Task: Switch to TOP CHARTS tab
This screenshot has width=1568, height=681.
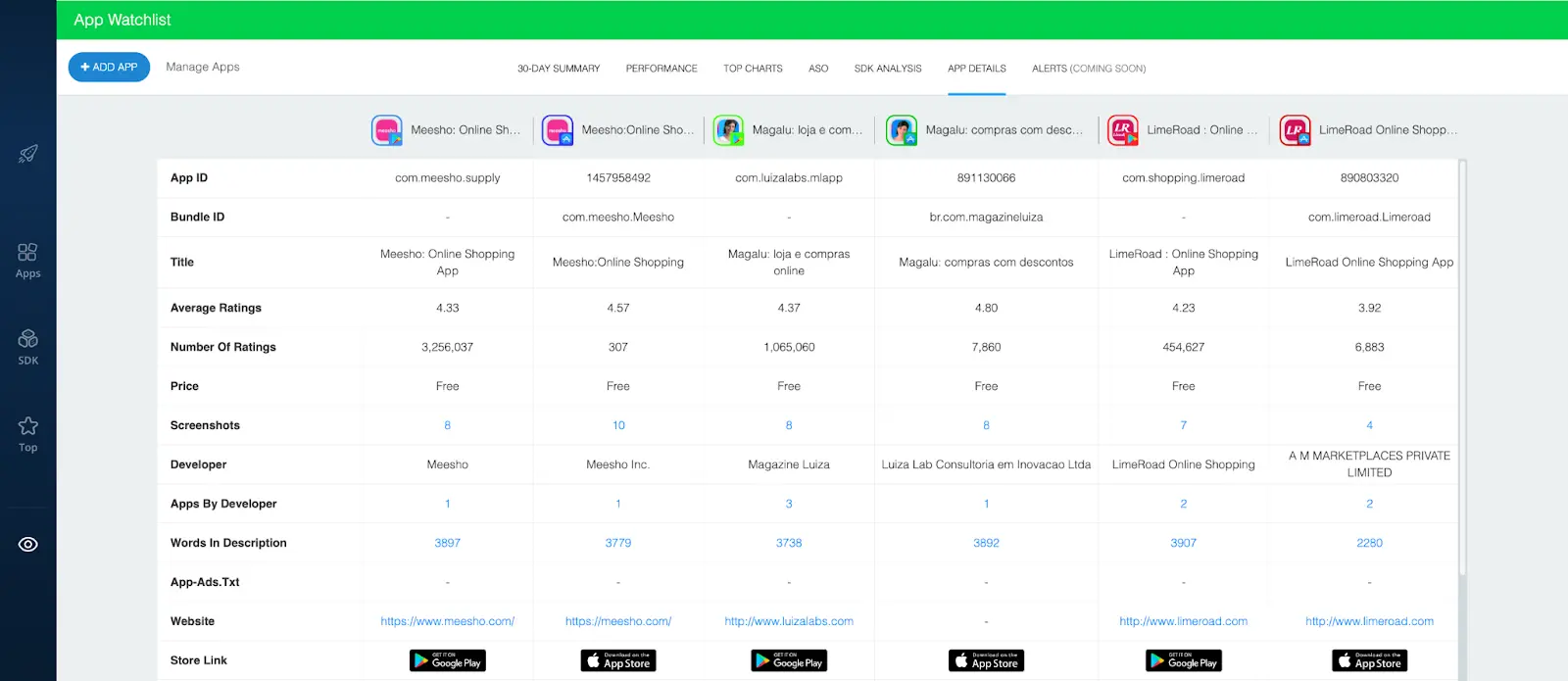Action: 753,69
